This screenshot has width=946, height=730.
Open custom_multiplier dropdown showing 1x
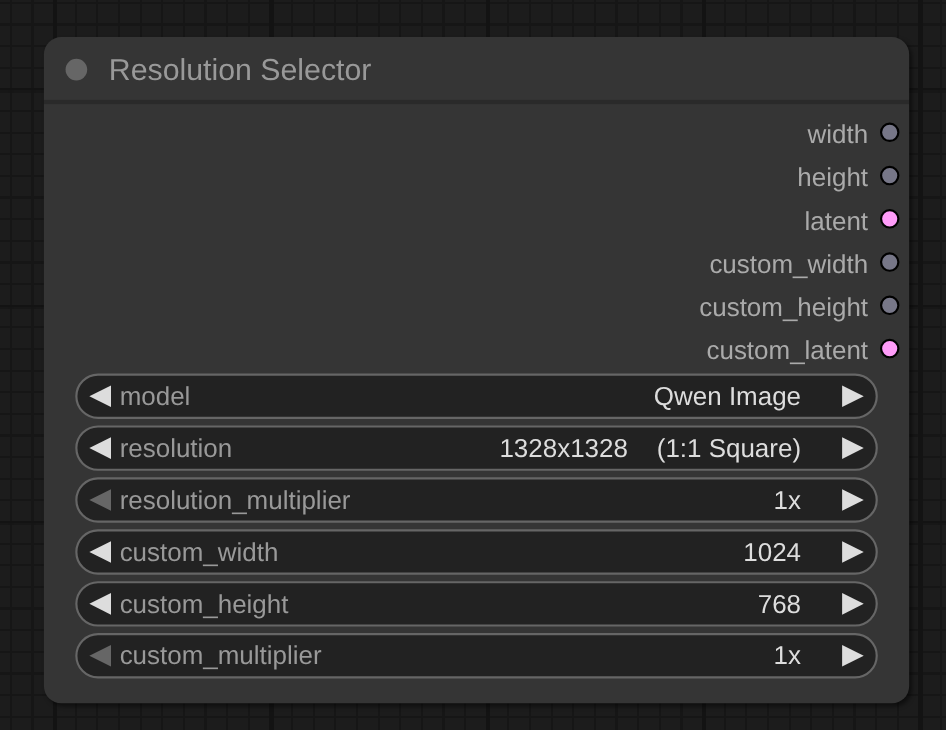[x=476, y=656]
